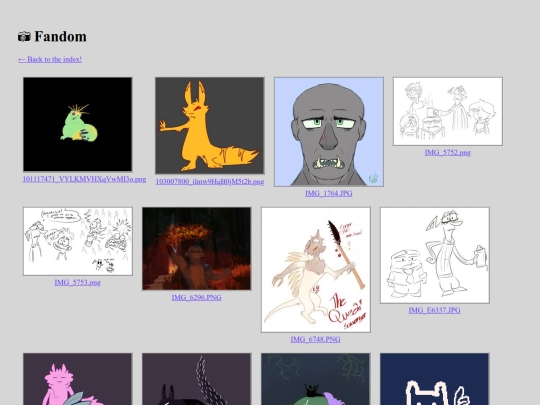Open the white outline thumbs-up cat thumbnail
The width and height of the screenshot is (540, 405).
point(435,379)
